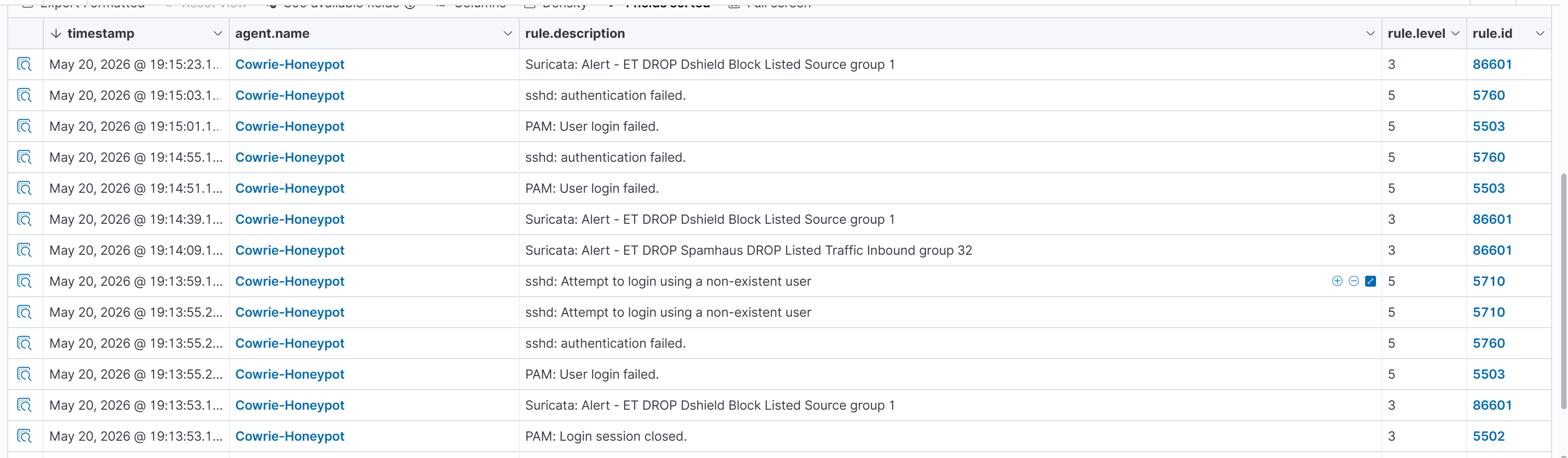Screen dimensions: 1568x458
Task: Inspect the 19:14:51 PAM login failed row
Action: tap(24, 189)
